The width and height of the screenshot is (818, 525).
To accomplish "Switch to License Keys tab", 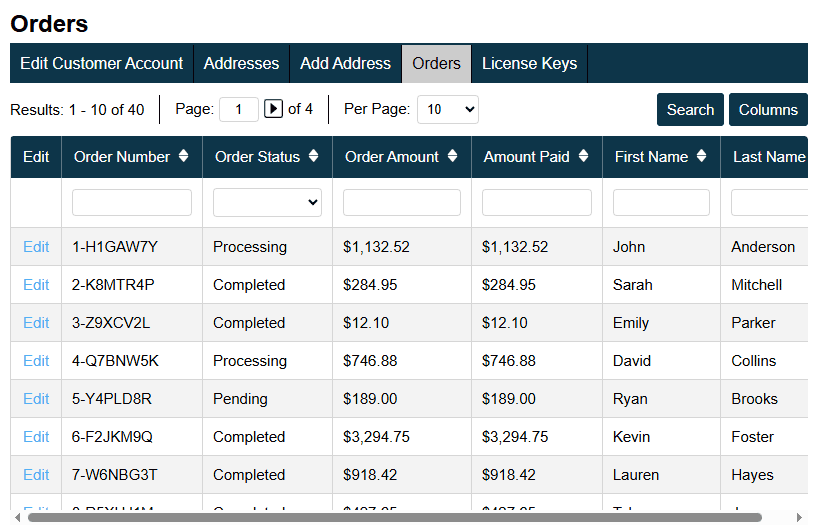I will [x=530, y=64].
